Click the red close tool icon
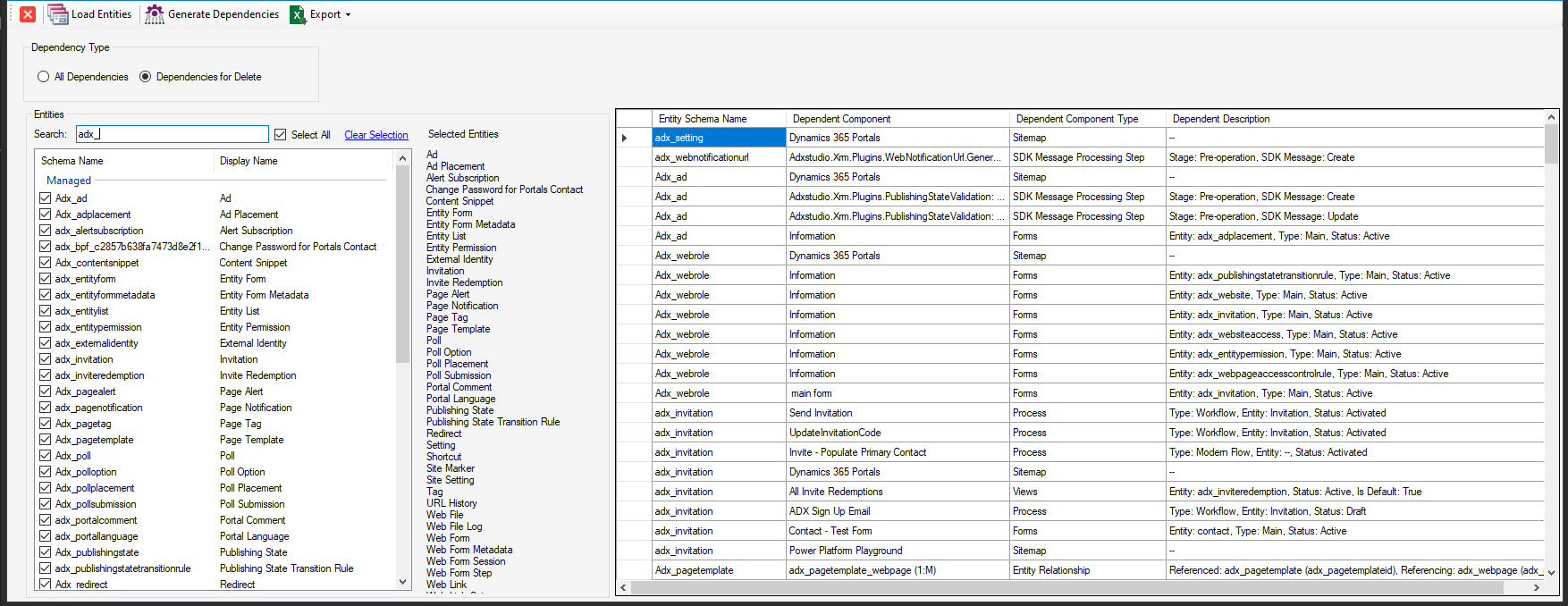This screenshot has width=1568, height=606. click(x=28, y=14)
